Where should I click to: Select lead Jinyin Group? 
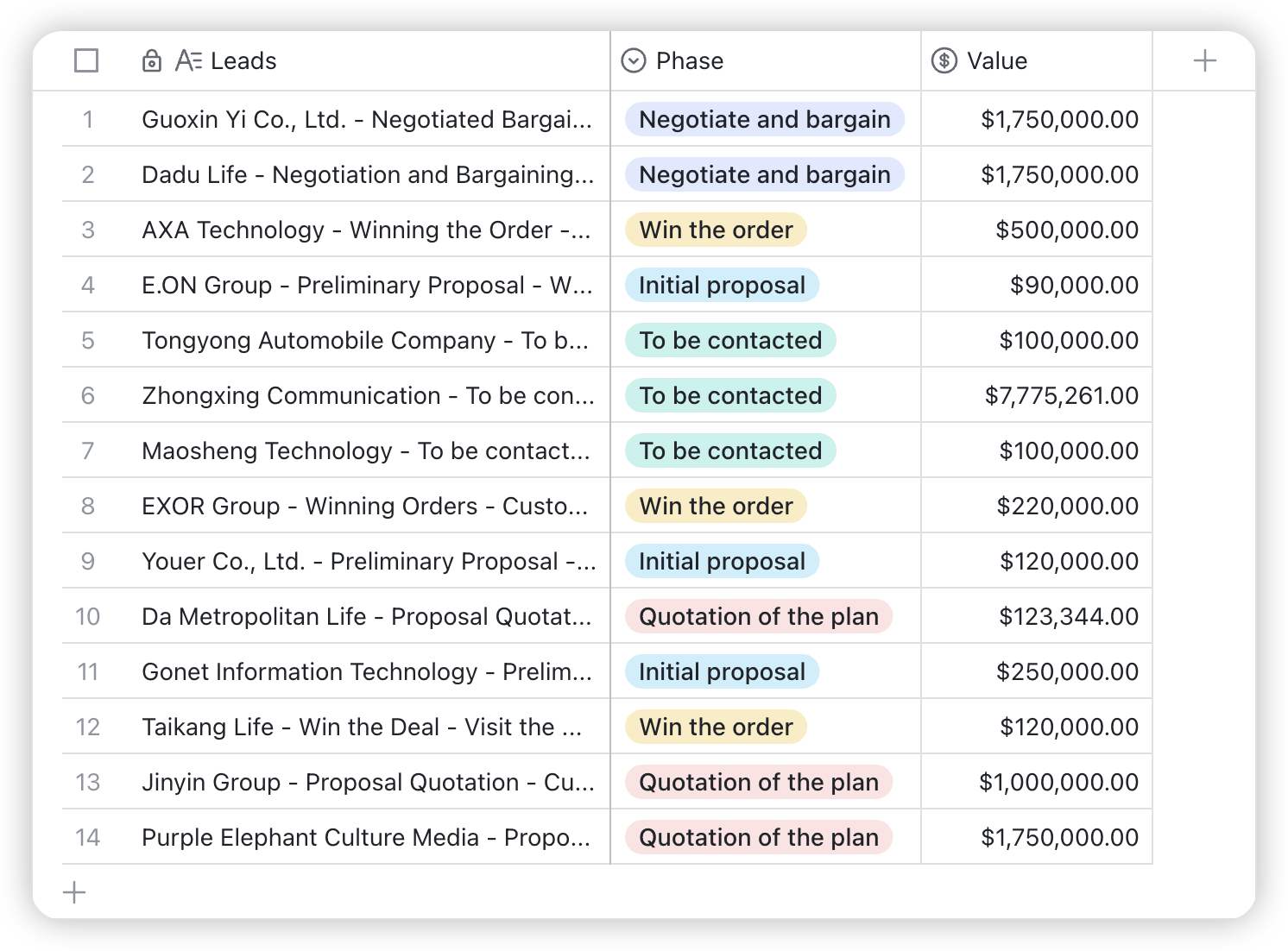pyautogui.click(x=368, y=782)
